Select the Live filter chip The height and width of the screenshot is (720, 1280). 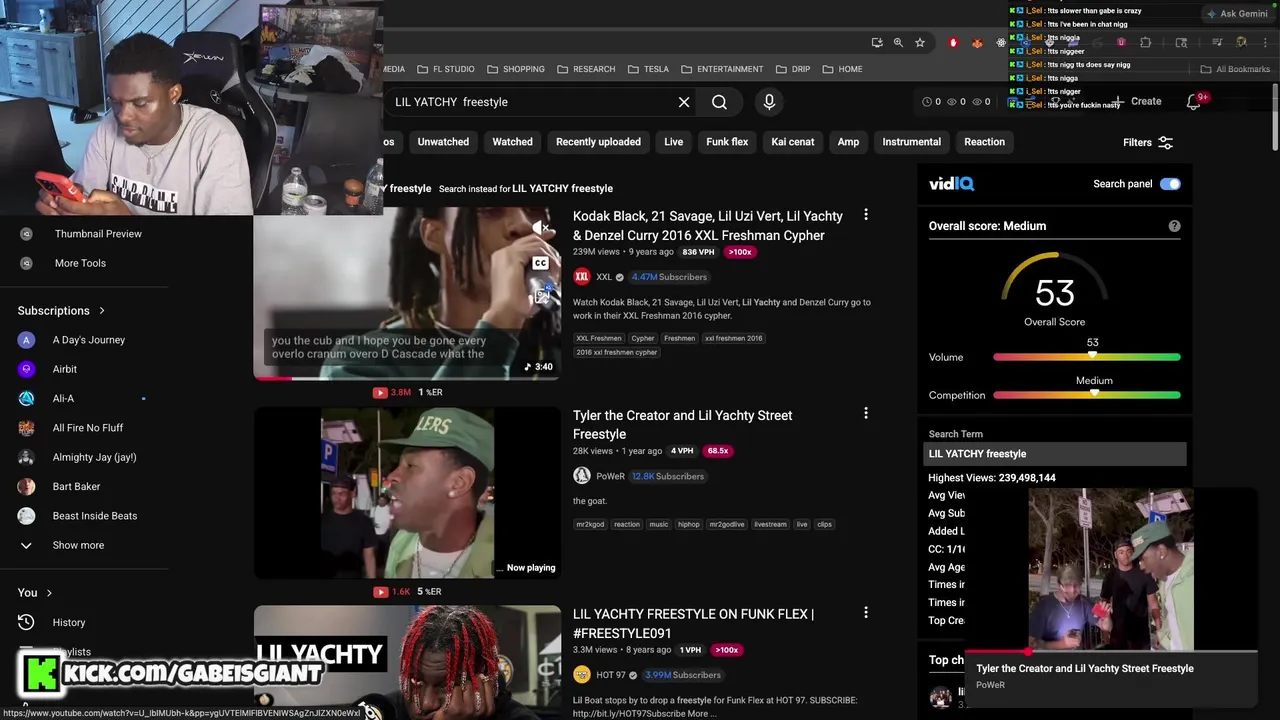(x=674, y=142)
